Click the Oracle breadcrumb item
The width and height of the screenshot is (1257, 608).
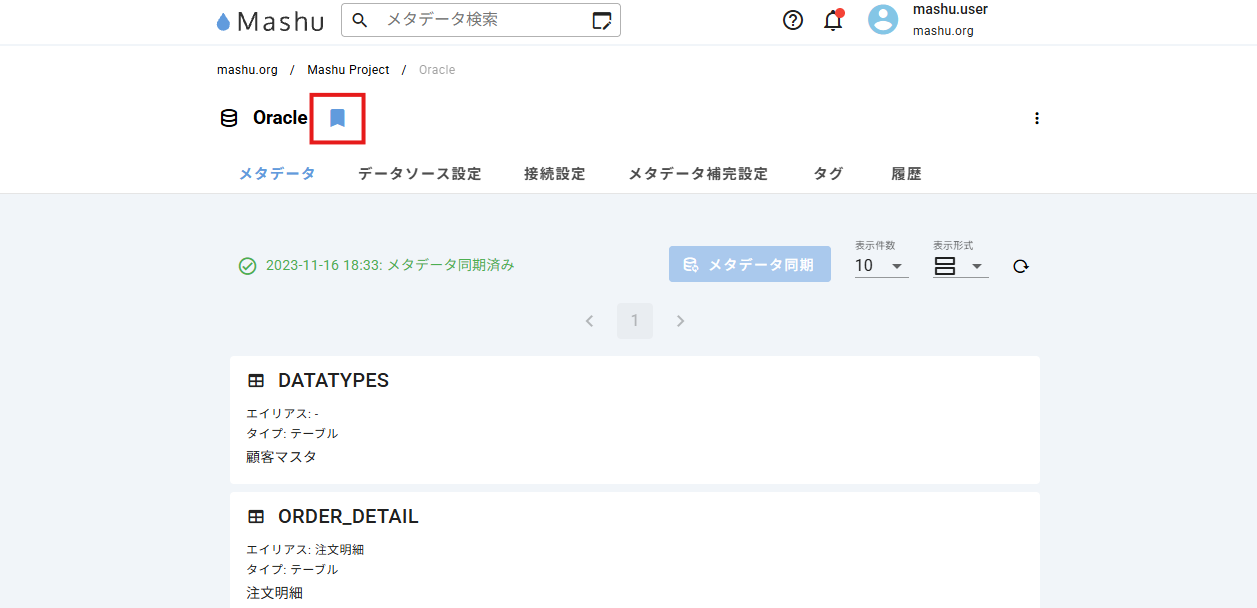[x=437, y=70]
